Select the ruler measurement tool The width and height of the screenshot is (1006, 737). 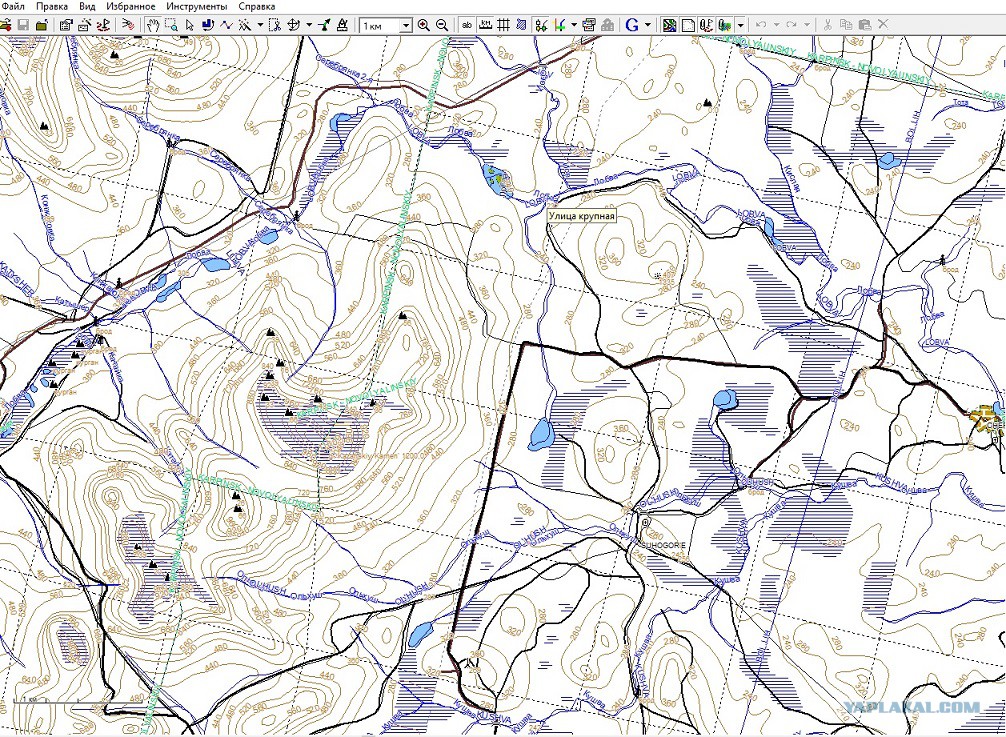pos(342,25)
